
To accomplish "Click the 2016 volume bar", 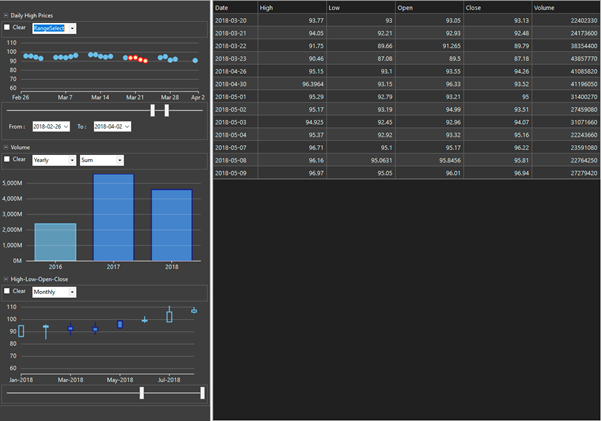I will 55,241.
